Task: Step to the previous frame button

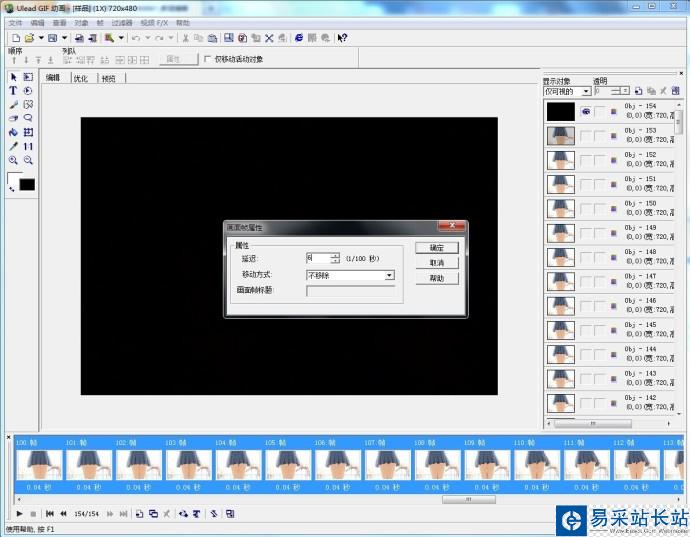Action: (x=64, y=514)
